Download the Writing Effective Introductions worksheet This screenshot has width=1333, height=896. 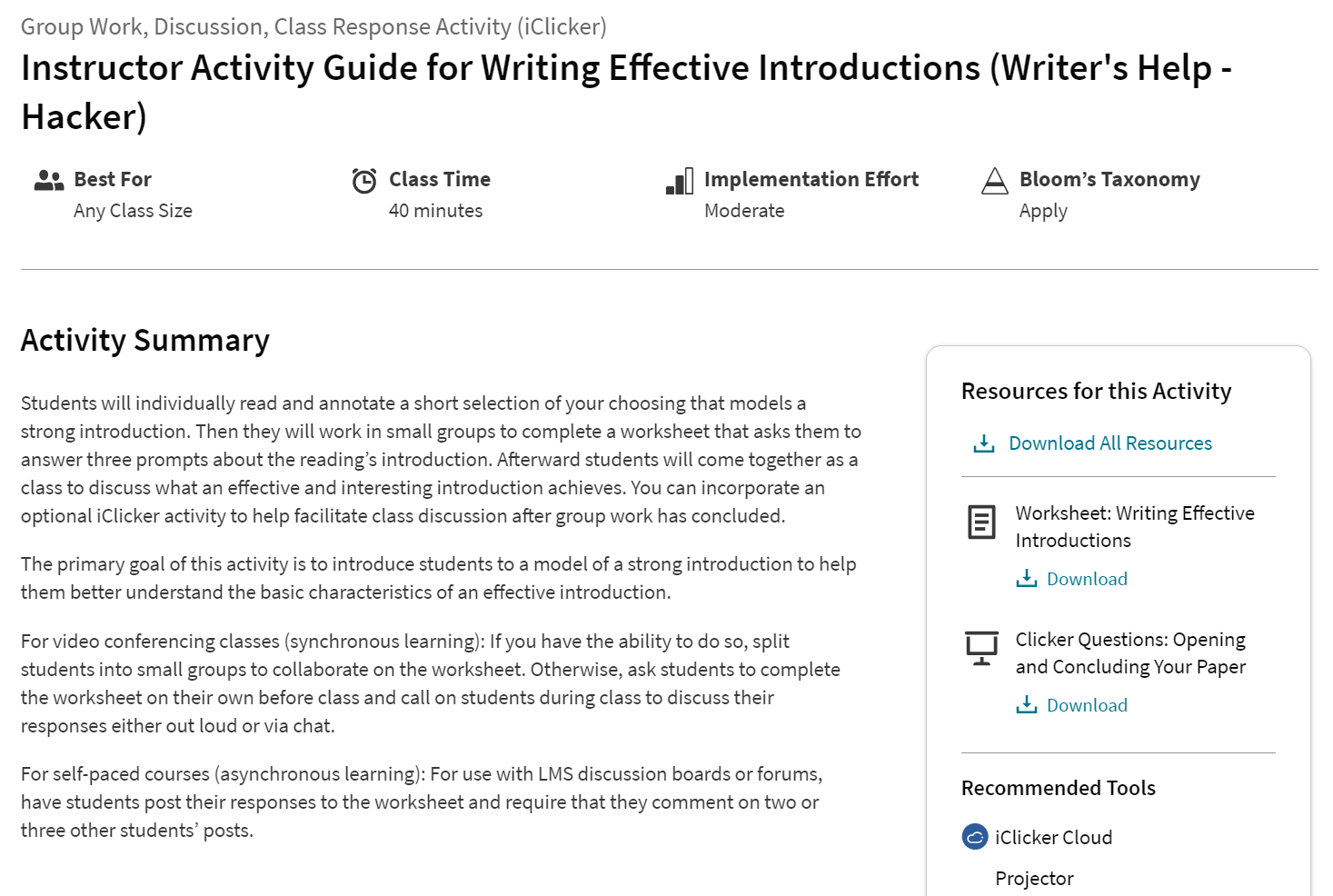[x=1087, y=578]
